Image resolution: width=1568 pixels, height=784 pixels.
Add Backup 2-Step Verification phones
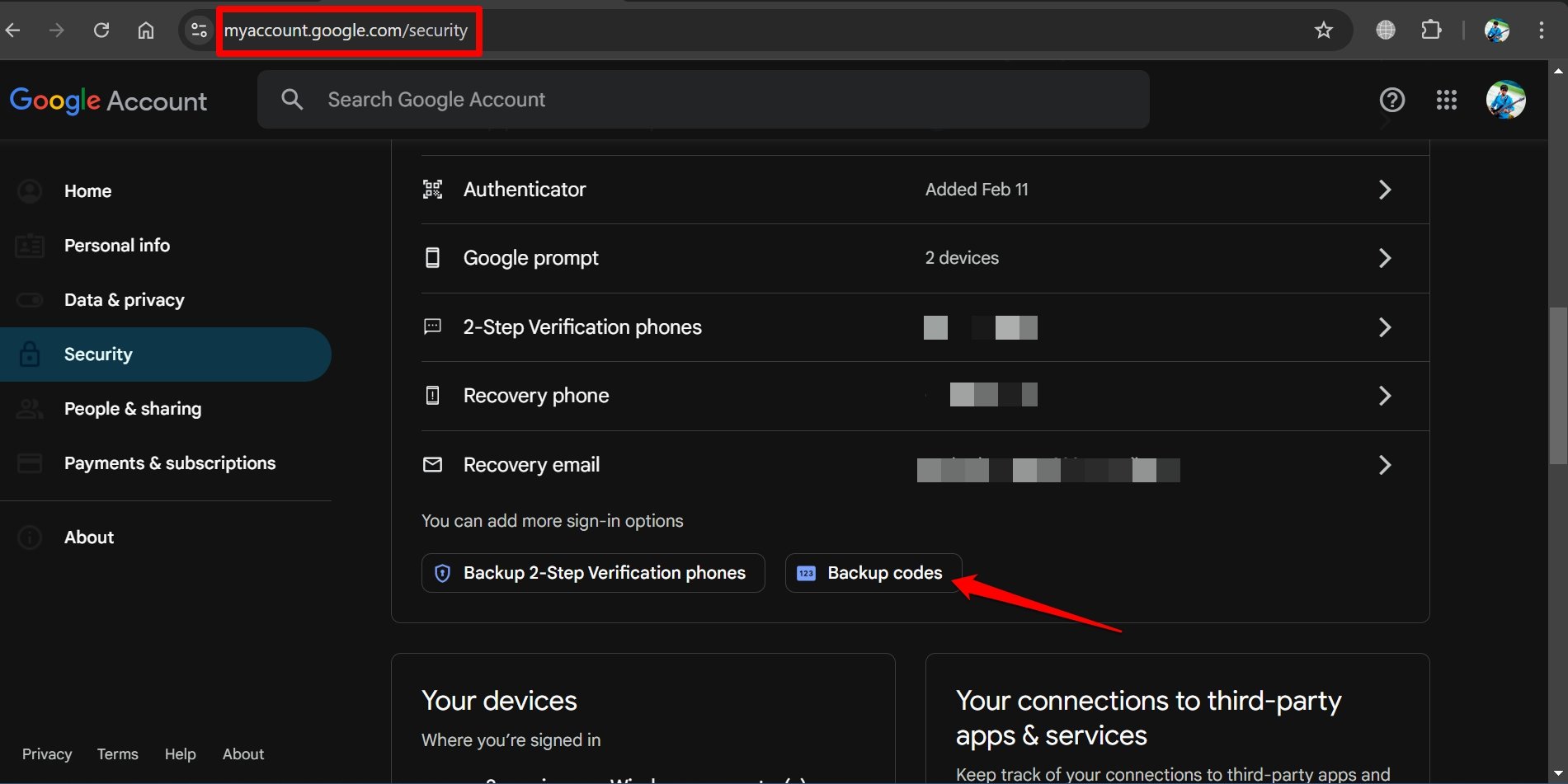tap(593, 573)
